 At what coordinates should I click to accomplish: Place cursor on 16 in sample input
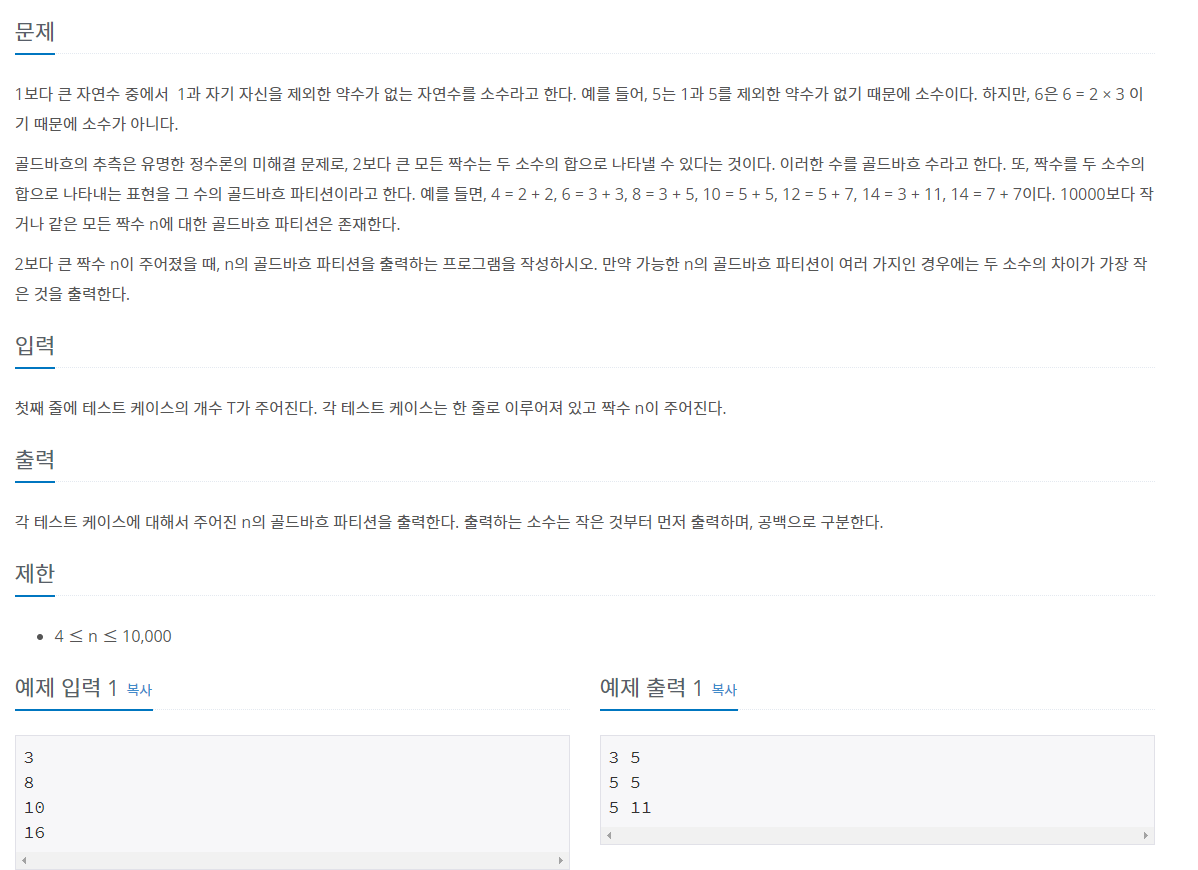pos(34,833)
